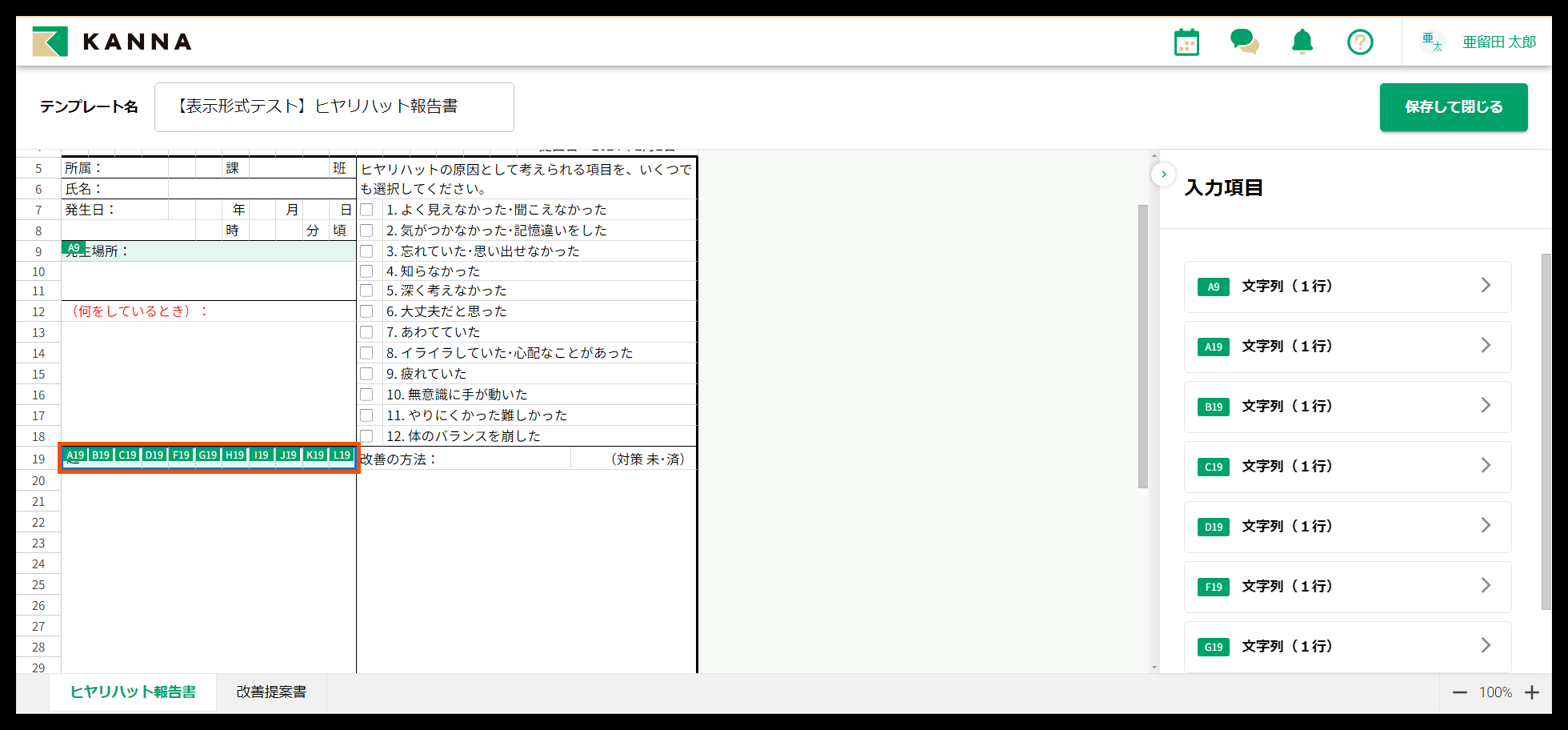Open the chat messages icon

click(1244, 42)
